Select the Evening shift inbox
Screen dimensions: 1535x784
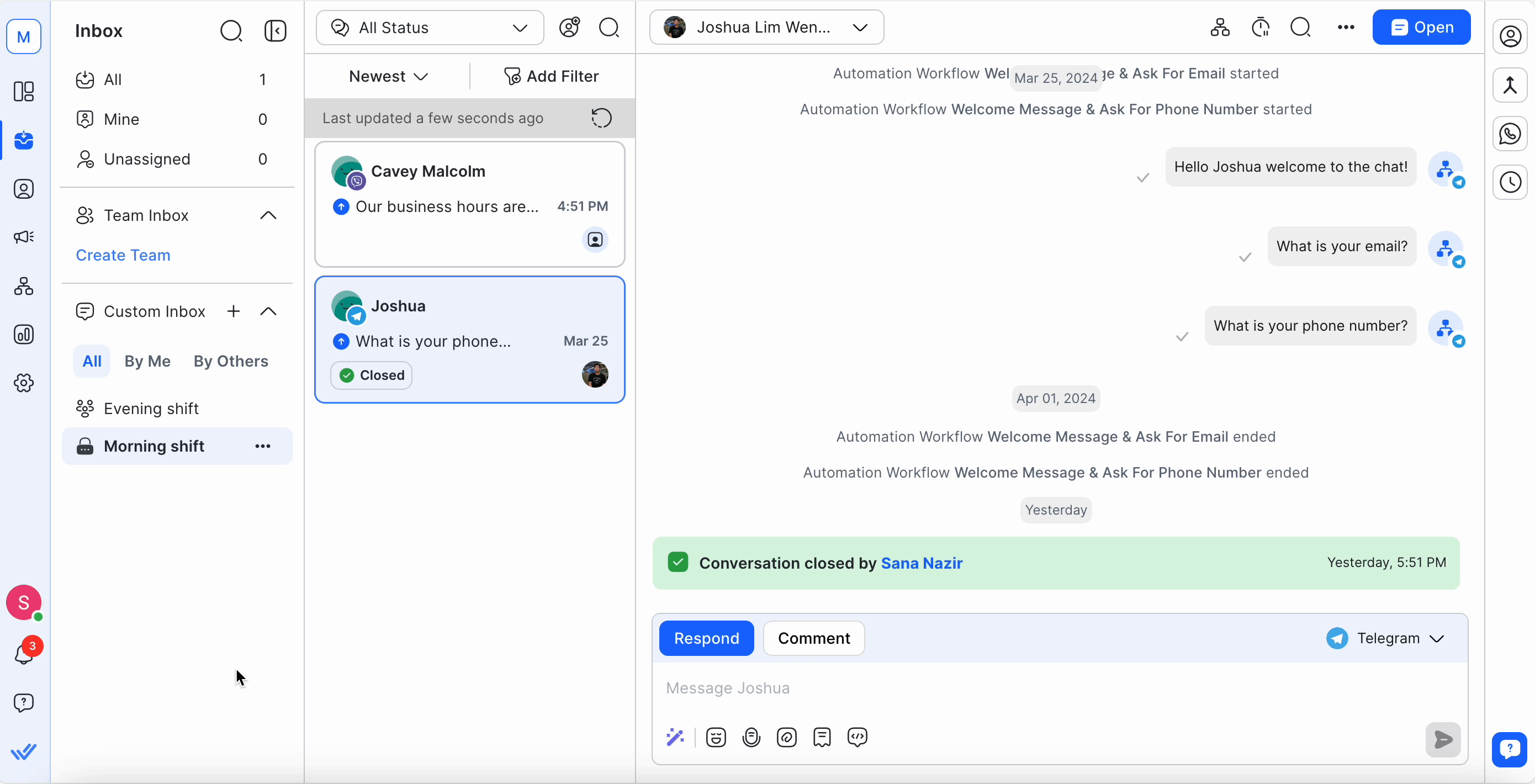pos(151,409)
